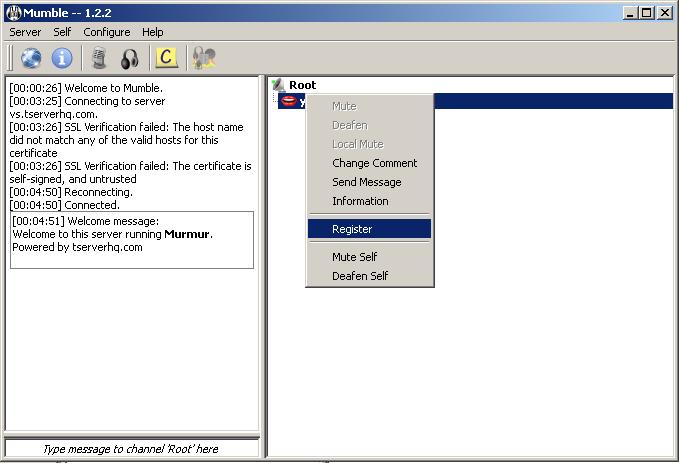
Task: Click 'vs.tserverhq.com.' in the log
Action: 53,114
